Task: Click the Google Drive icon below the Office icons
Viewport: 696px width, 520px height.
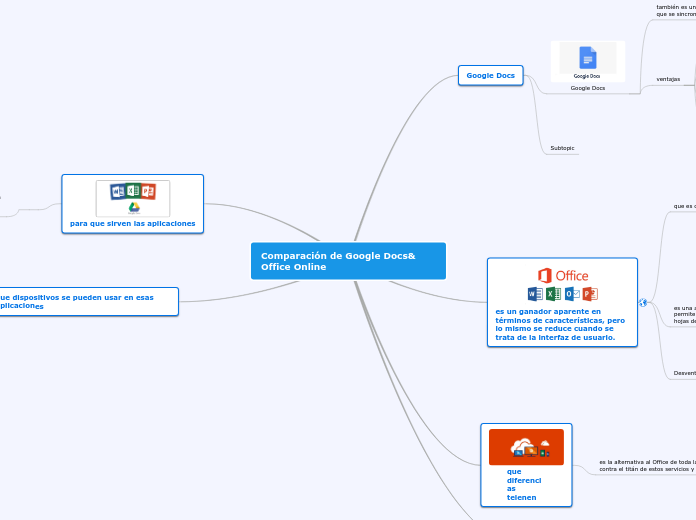Action: point(134,207)
